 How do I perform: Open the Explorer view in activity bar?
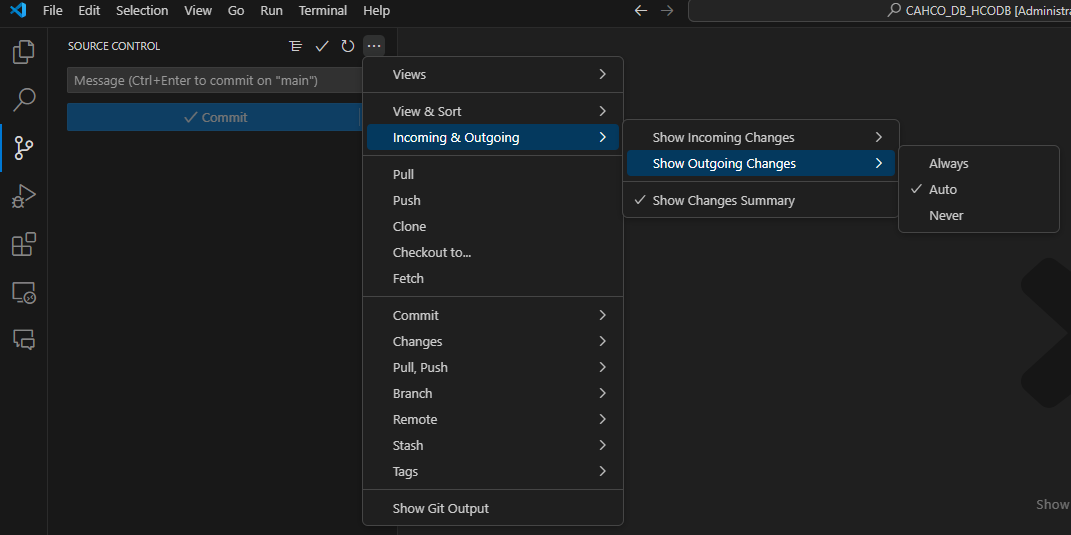(23, 51)
